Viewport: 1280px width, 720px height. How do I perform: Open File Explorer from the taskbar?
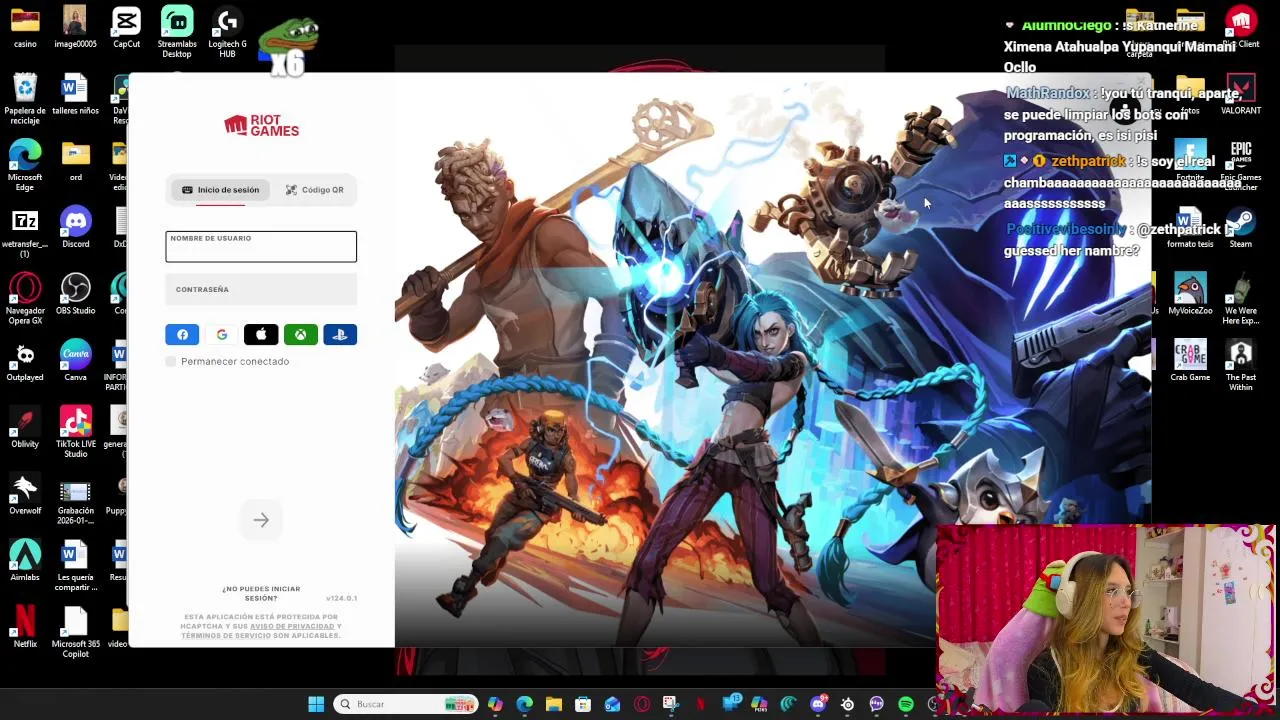(x=553, y=704)
